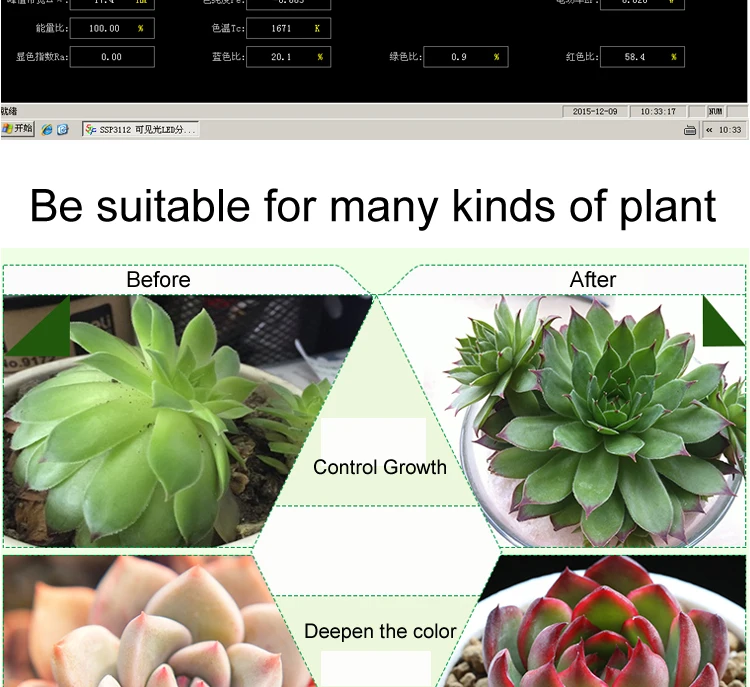Click status bar date 2015-12-09
This screenshot has width=750, height=687.
[x=595, y=111]
